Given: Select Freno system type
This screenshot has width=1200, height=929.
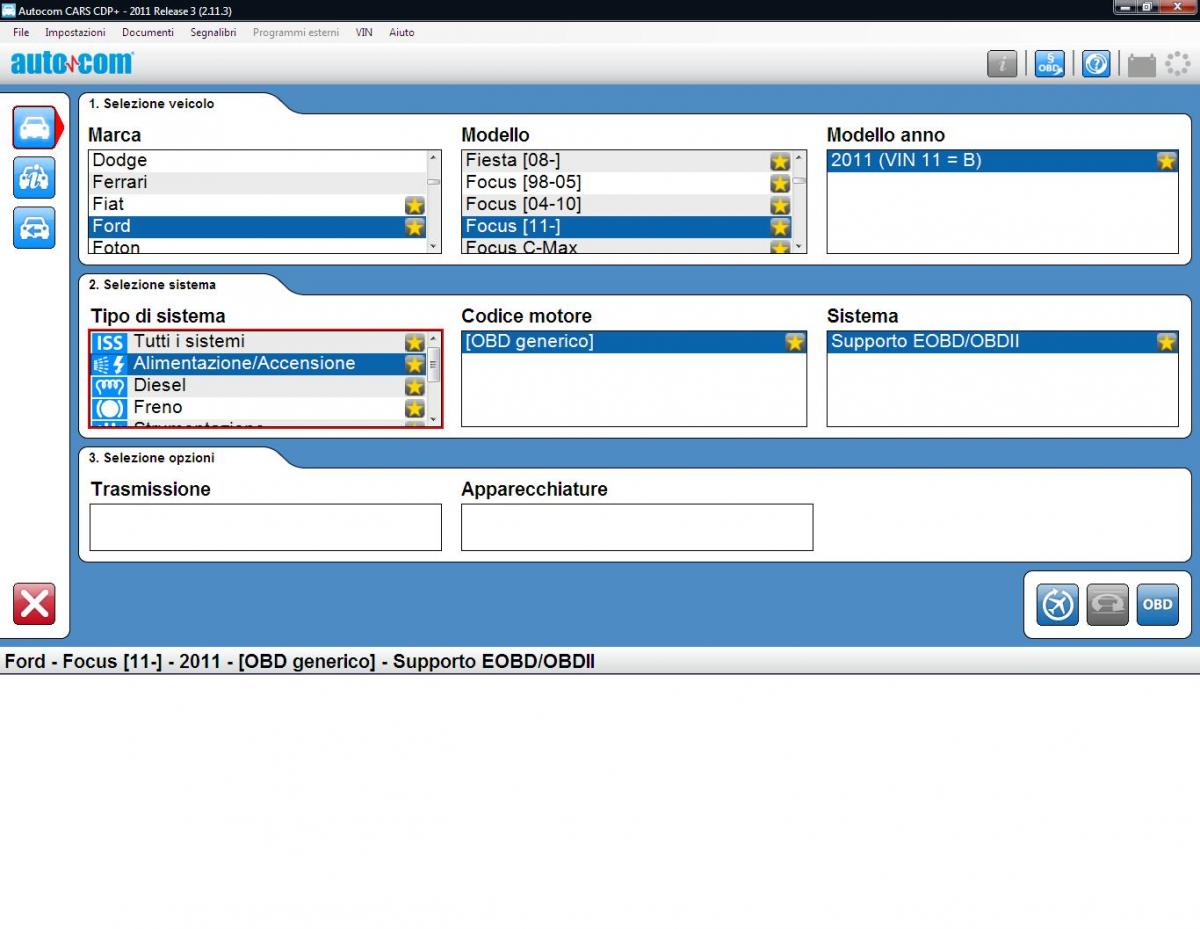Looking at the screenshot, I should tap(258, 408).
